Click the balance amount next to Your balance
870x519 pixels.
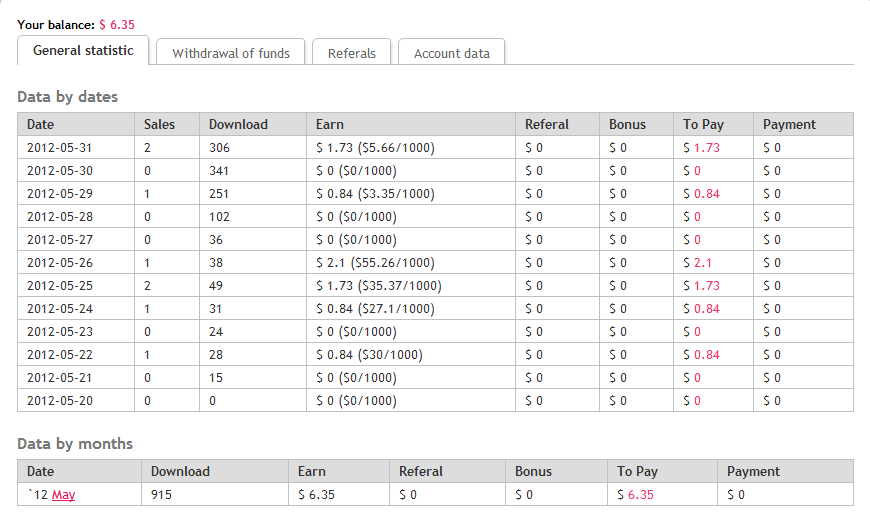(117, 23)
